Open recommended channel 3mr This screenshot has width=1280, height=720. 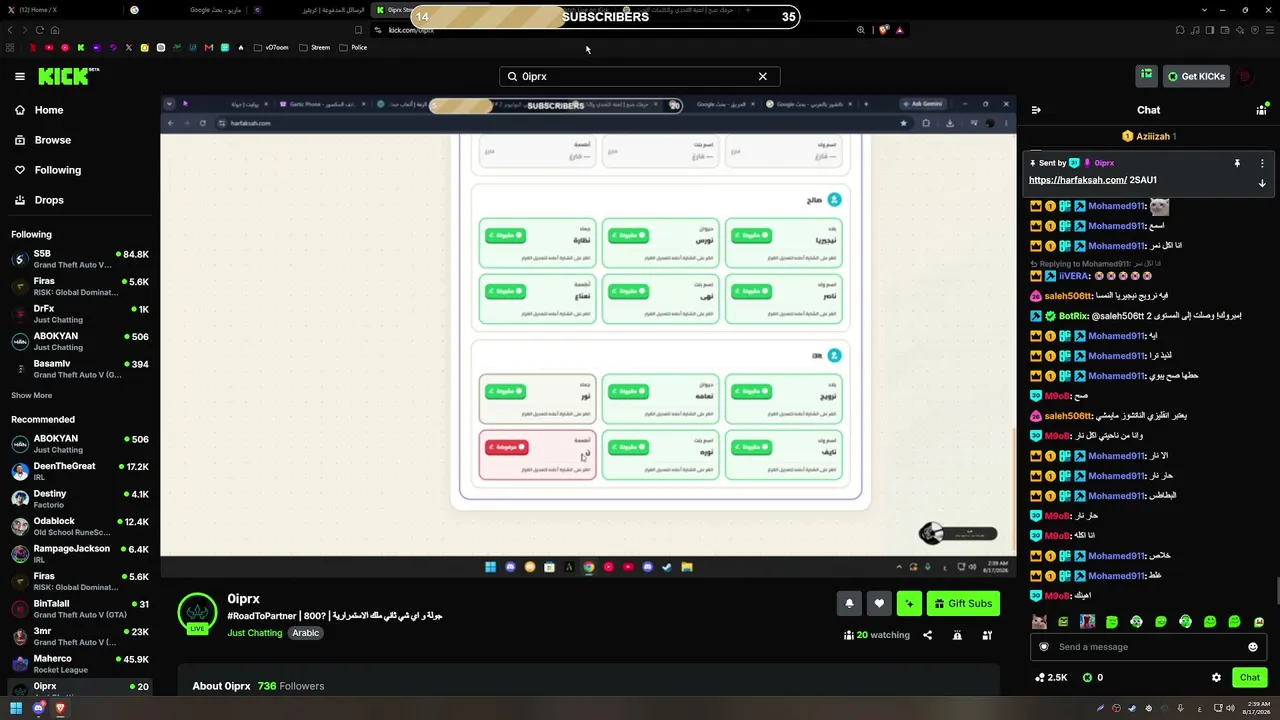(80, 636)
